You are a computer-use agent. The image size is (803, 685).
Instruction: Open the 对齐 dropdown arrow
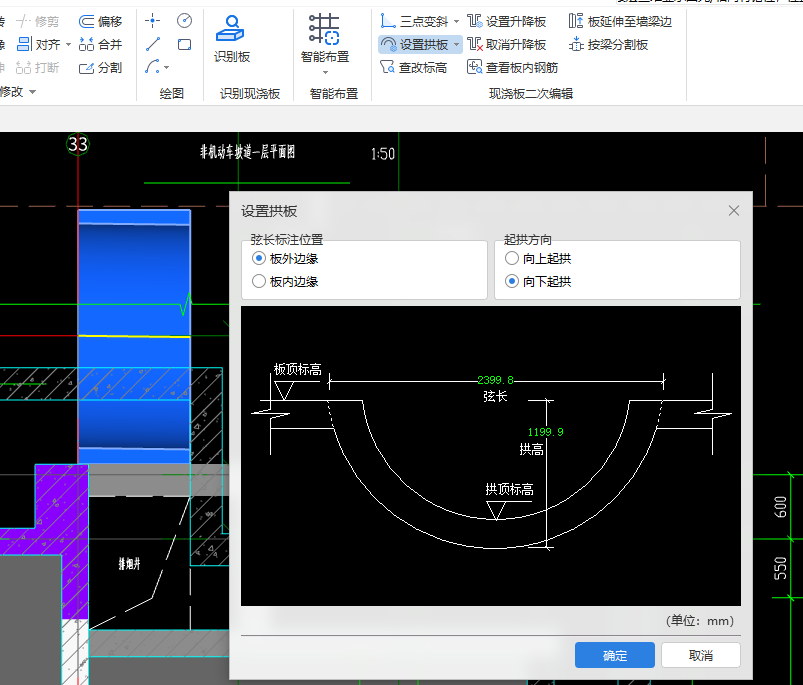(x=68, y=45)
